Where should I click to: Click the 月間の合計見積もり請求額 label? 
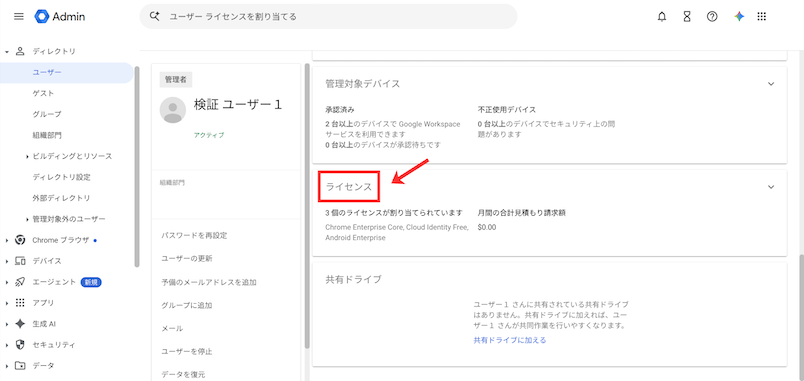(x=521, y=212)
